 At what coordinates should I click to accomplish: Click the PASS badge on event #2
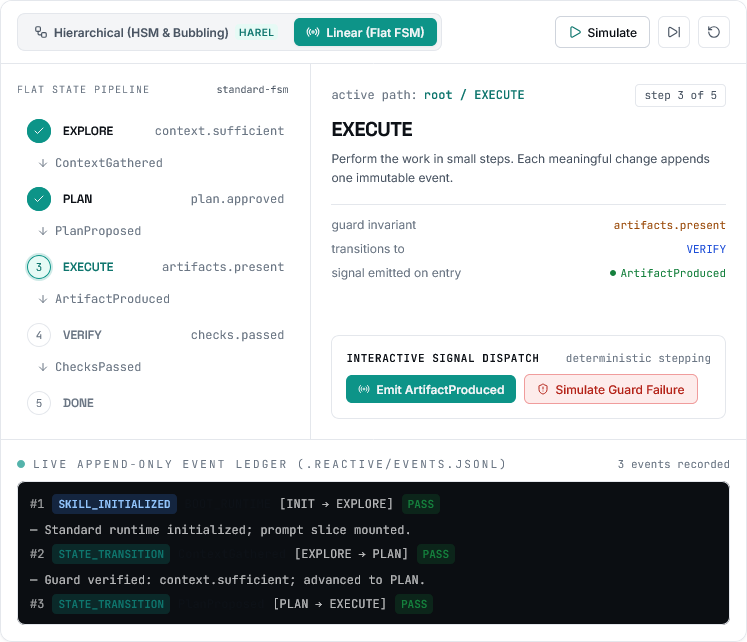(x=435, y=554)
